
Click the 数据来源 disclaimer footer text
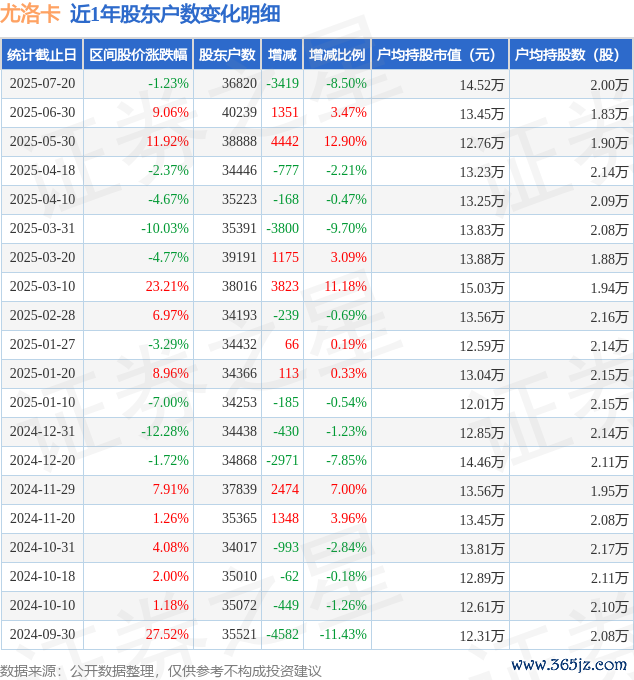pos(160,671)
